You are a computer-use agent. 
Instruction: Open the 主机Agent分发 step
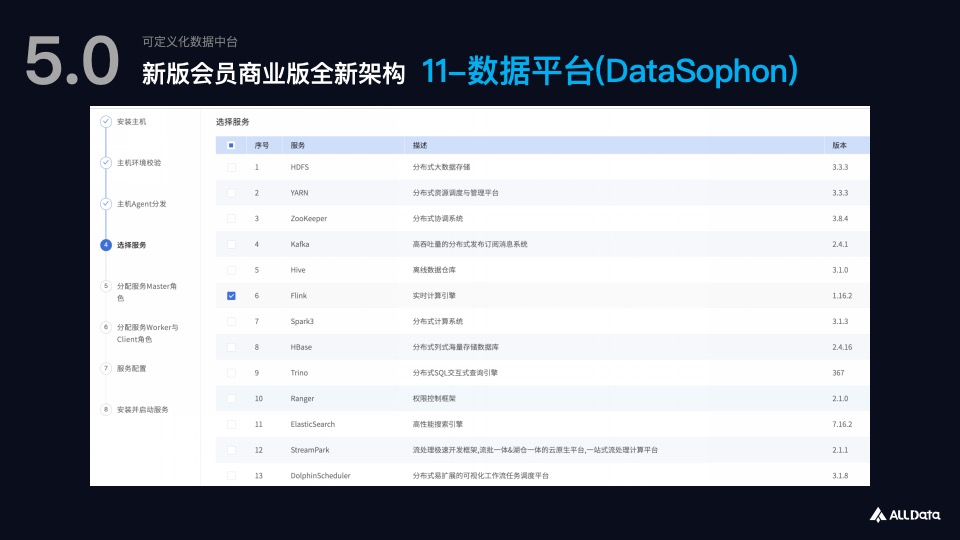pyautogui.click(x=141, y=204)
